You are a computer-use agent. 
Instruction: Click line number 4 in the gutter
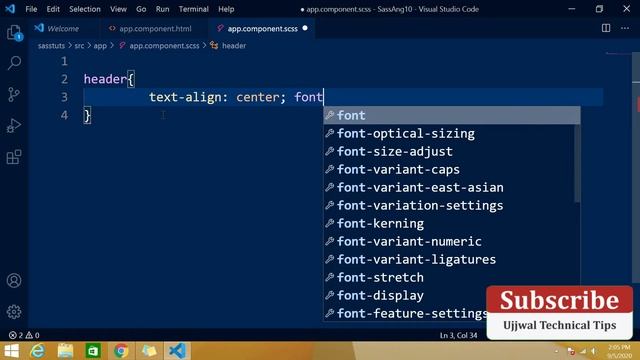pos(64,115)
